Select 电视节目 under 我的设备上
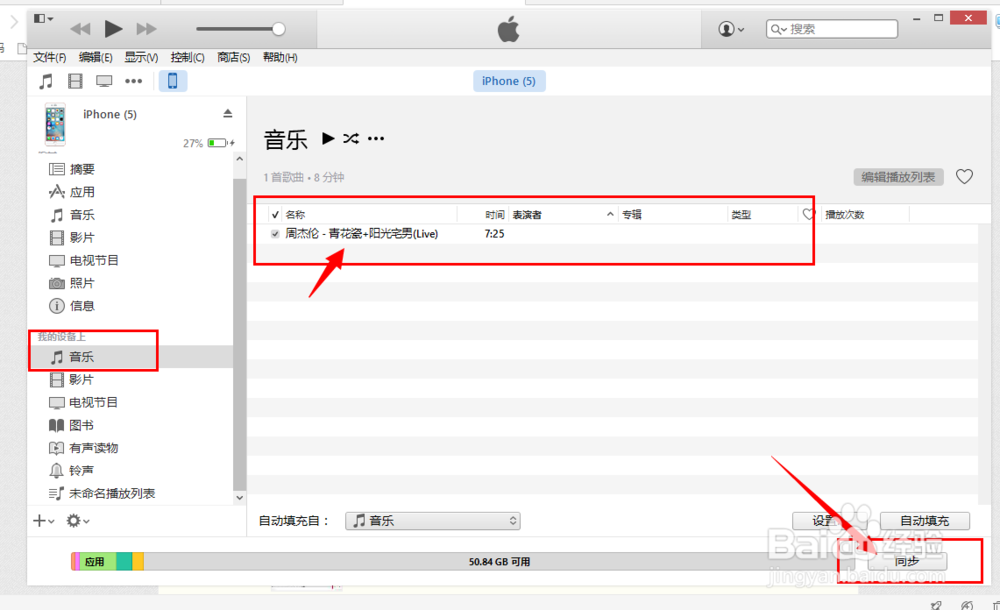Image resolution: width=1000 pixels, height=610 pixels. [x=84, y=403]
